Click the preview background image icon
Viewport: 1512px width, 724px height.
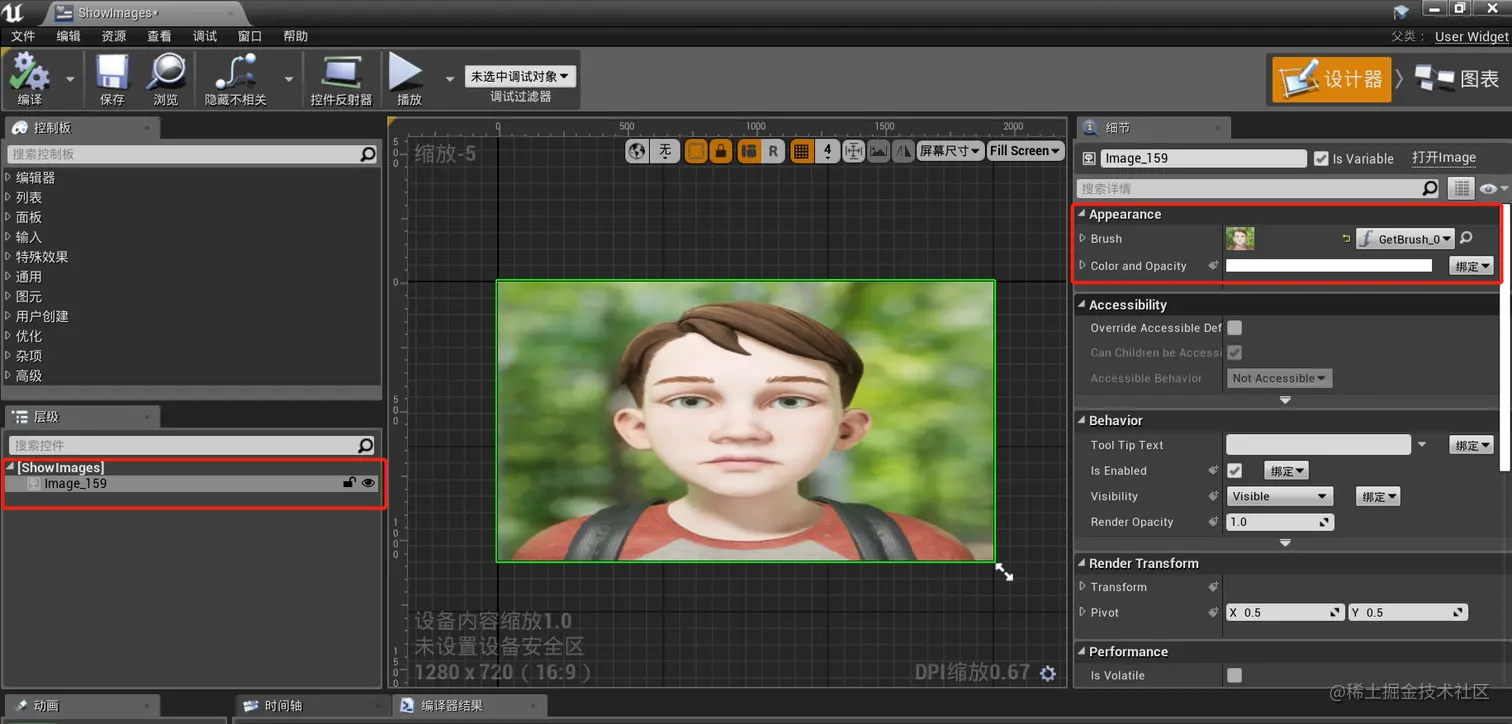point(878,151)
